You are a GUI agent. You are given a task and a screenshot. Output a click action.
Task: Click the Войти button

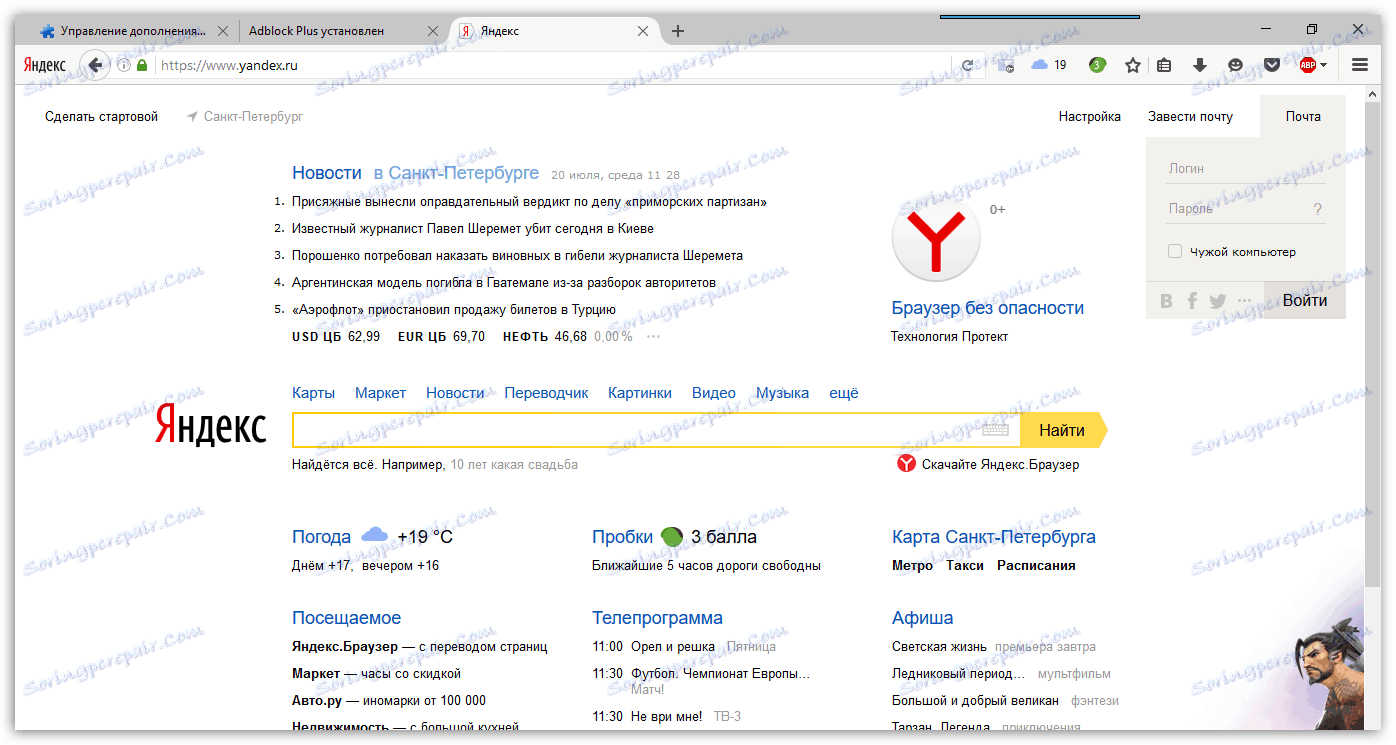coord(1305,301)
